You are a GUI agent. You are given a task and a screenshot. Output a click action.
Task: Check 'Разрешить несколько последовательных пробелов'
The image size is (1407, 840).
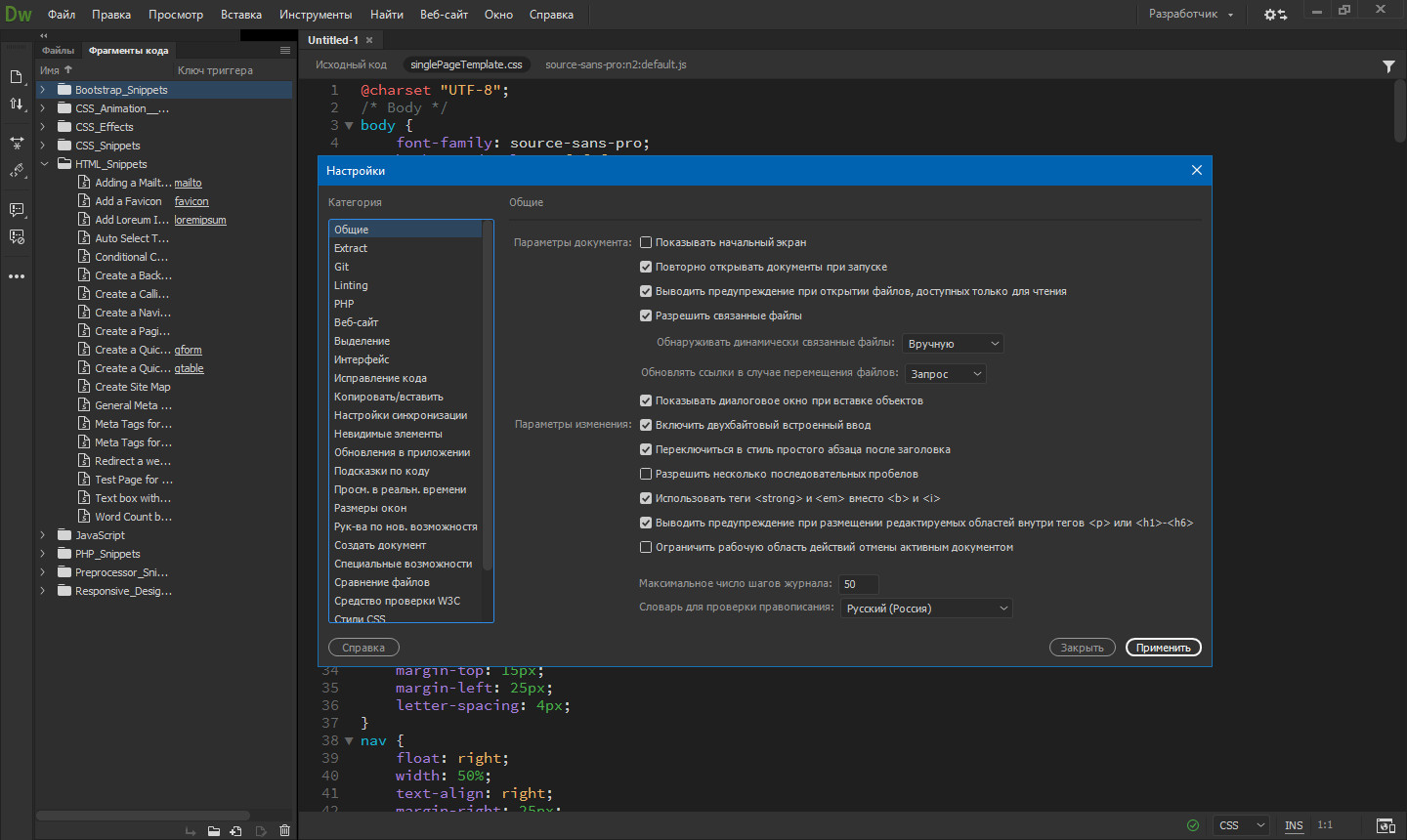(x=646, y=474)
